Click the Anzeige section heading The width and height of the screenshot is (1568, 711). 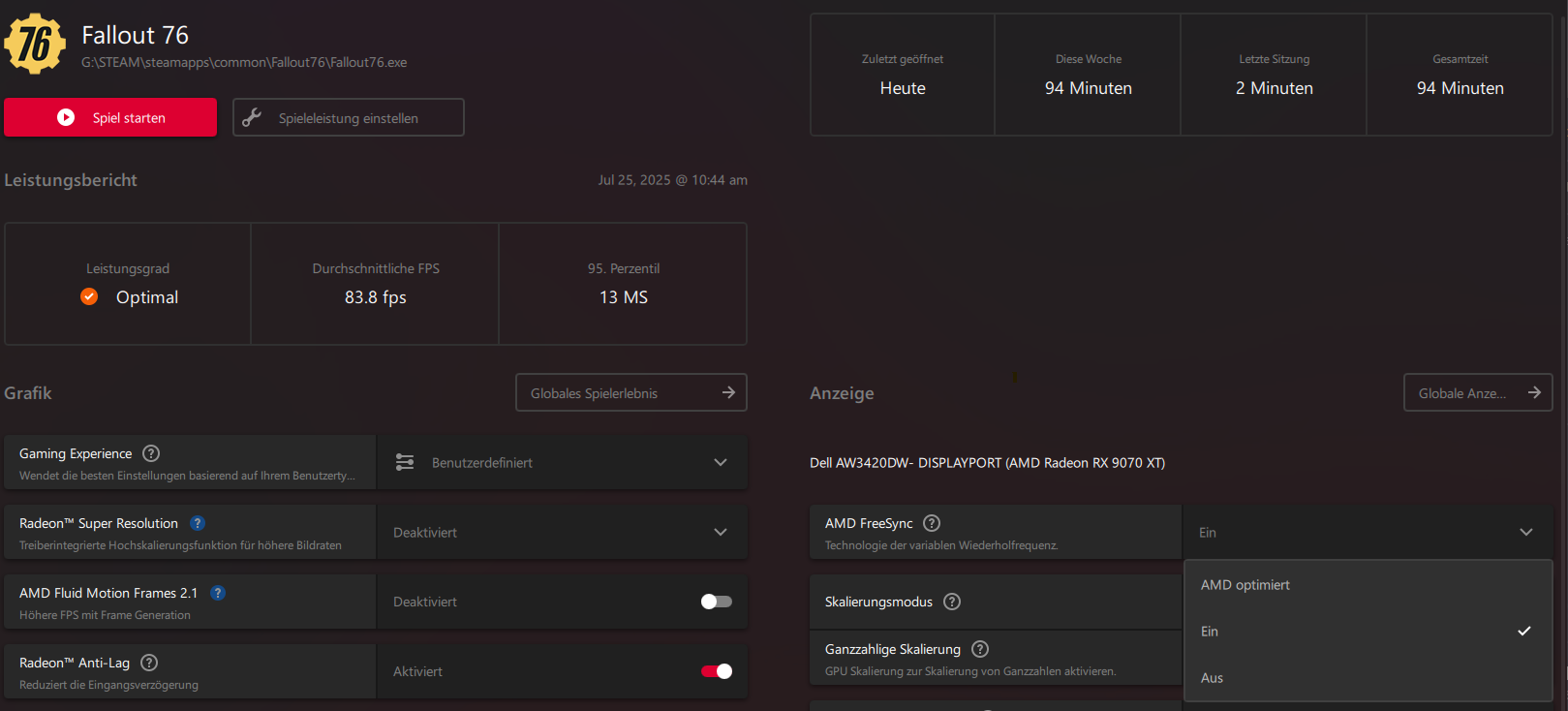(x=842, y=393)
